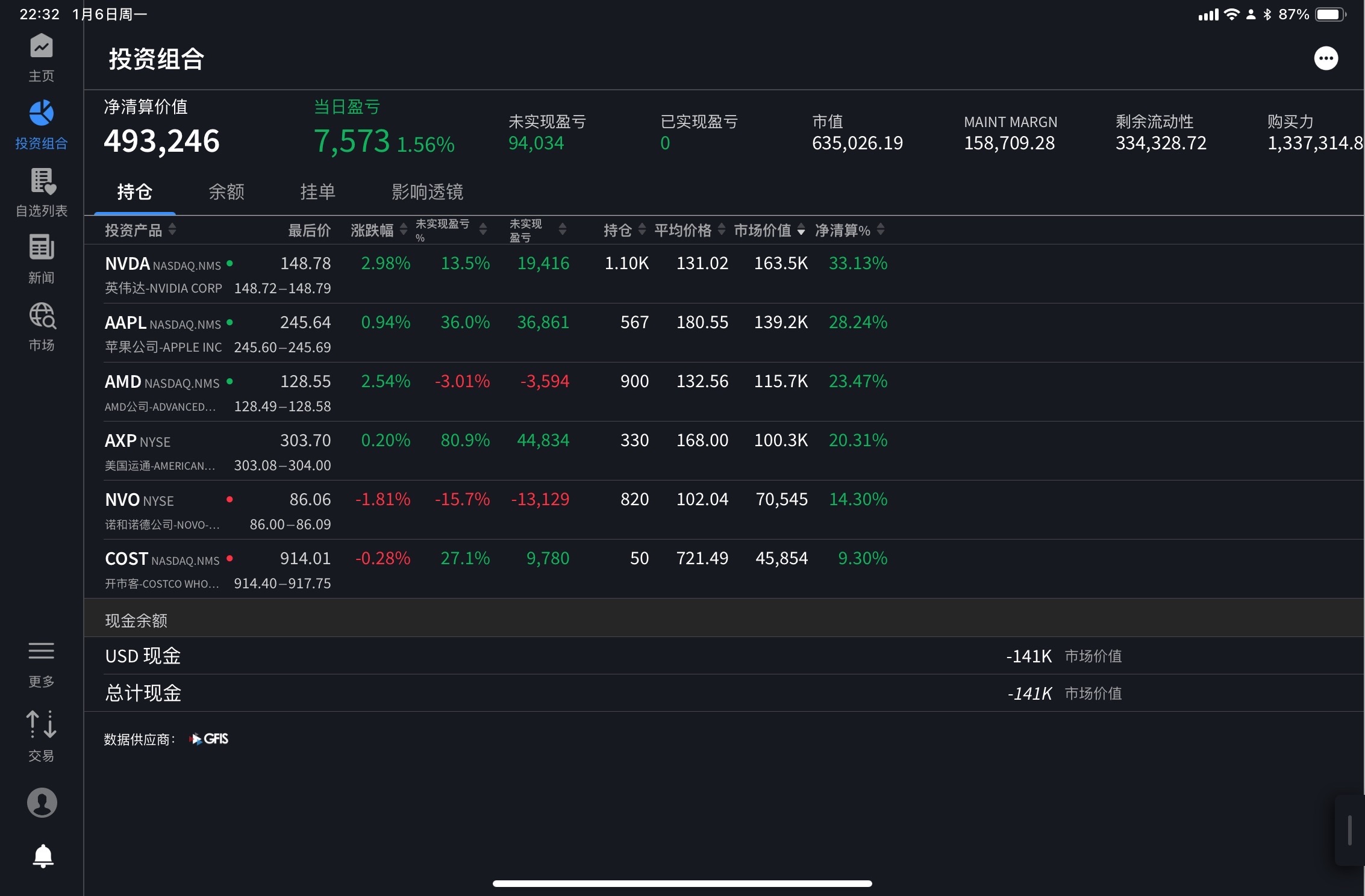
Task: Click the 市值 635,026.19 value
Action: [x=857, y=143]
